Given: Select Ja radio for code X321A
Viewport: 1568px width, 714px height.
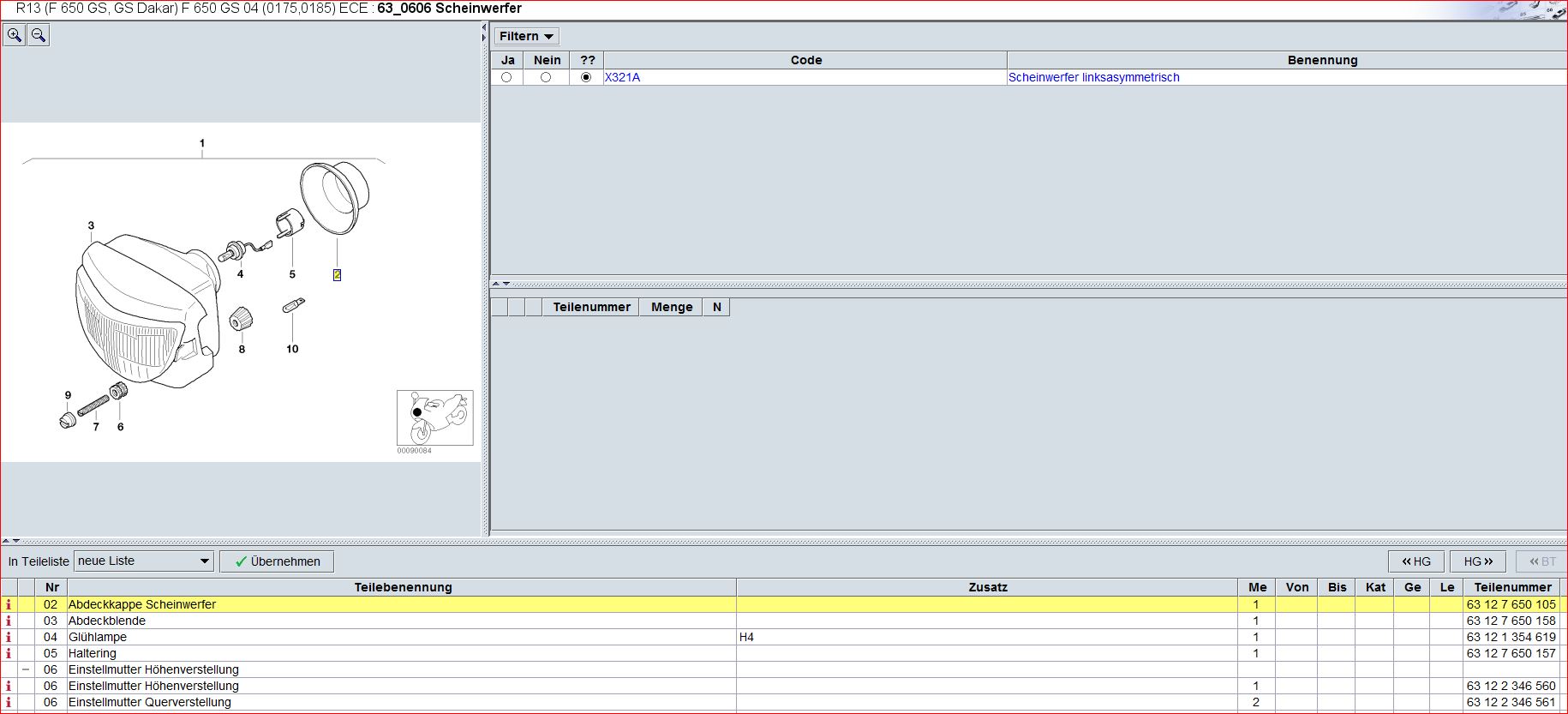Looking at the screenshot, I should (x=506, y=77).
